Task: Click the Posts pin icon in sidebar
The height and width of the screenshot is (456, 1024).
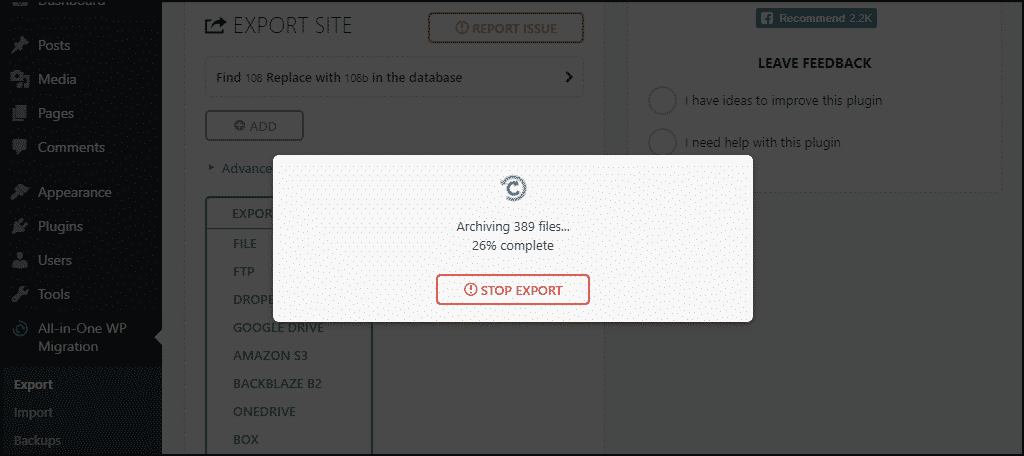Action: (20, 45)
